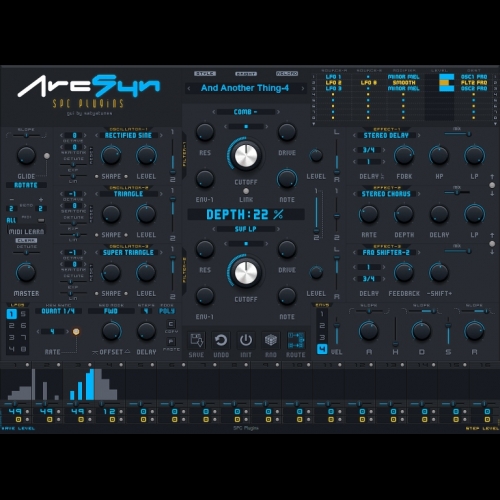Click the LFO Copy icon

[171, 324]
